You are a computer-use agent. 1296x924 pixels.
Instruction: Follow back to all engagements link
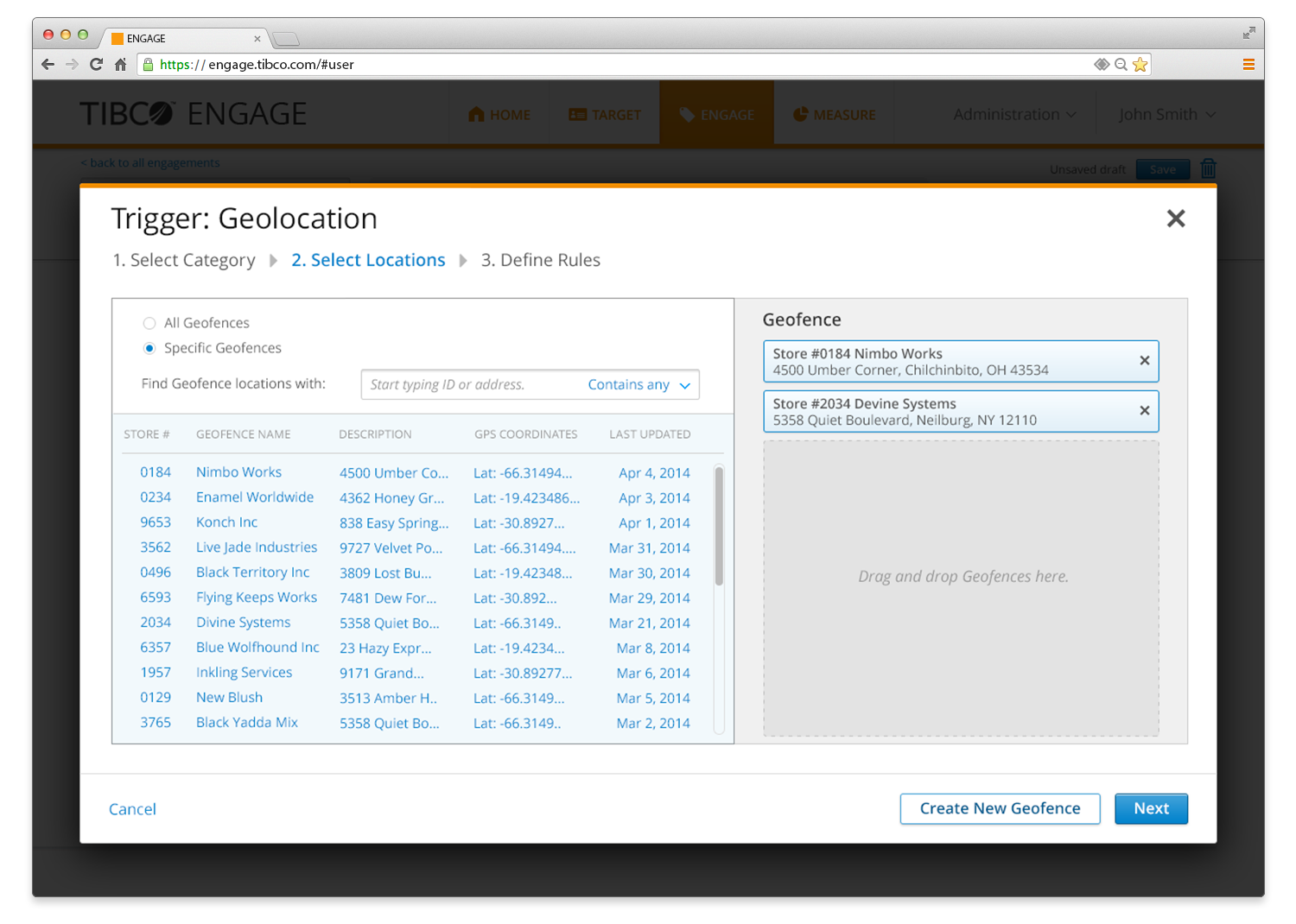tap(149, 162)
